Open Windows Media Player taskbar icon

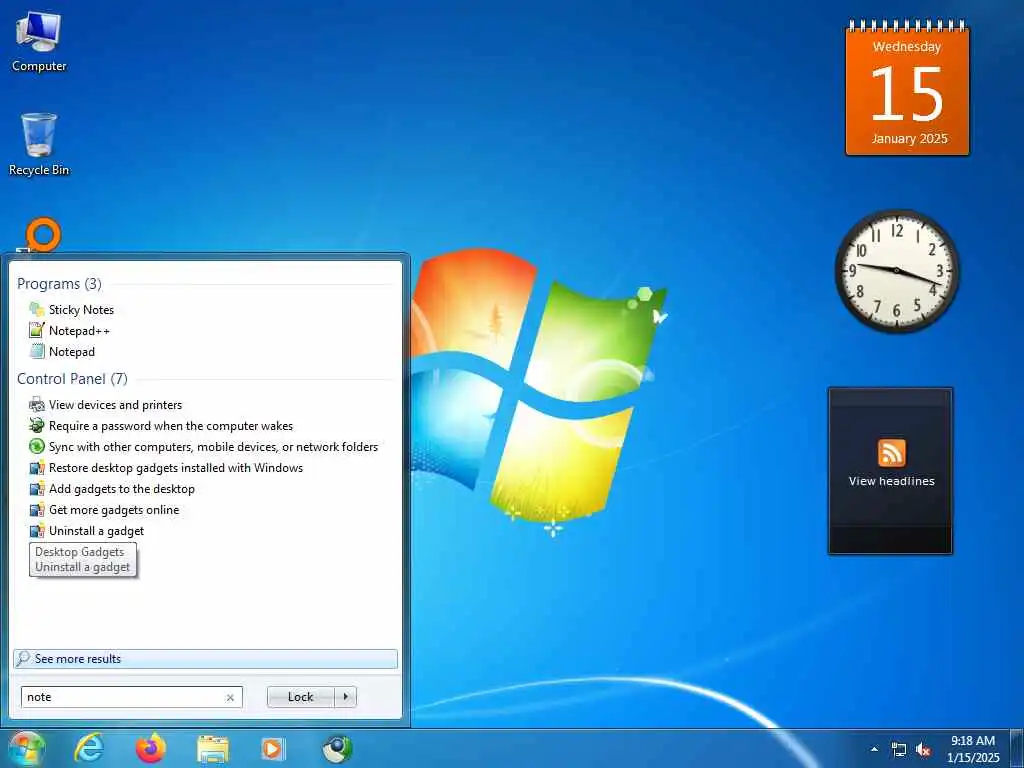(x=273, y=749)
